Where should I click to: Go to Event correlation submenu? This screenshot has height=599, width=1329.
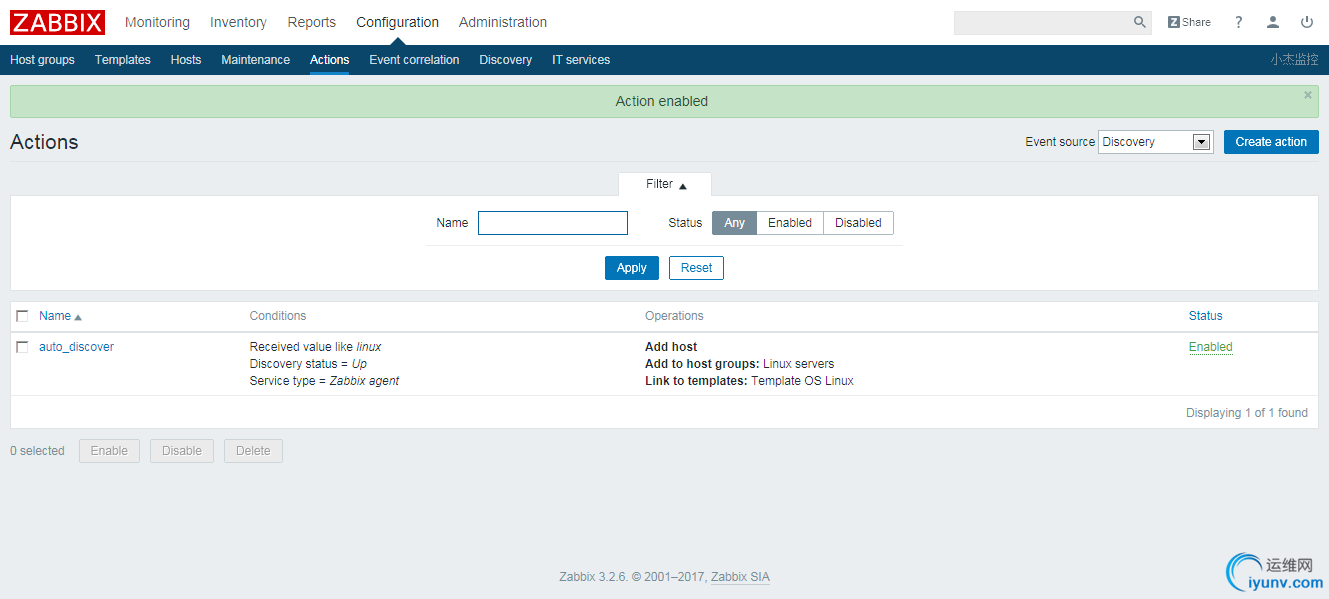414,60
